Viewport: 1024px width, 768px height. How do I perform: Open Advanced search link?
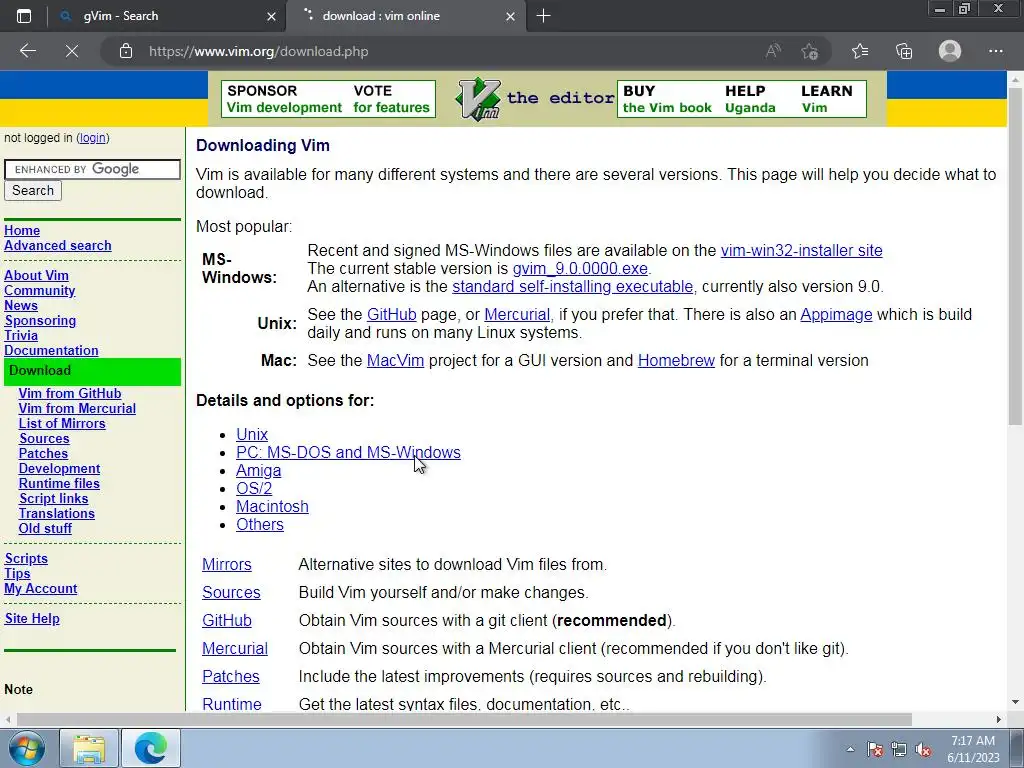point(57,246)
